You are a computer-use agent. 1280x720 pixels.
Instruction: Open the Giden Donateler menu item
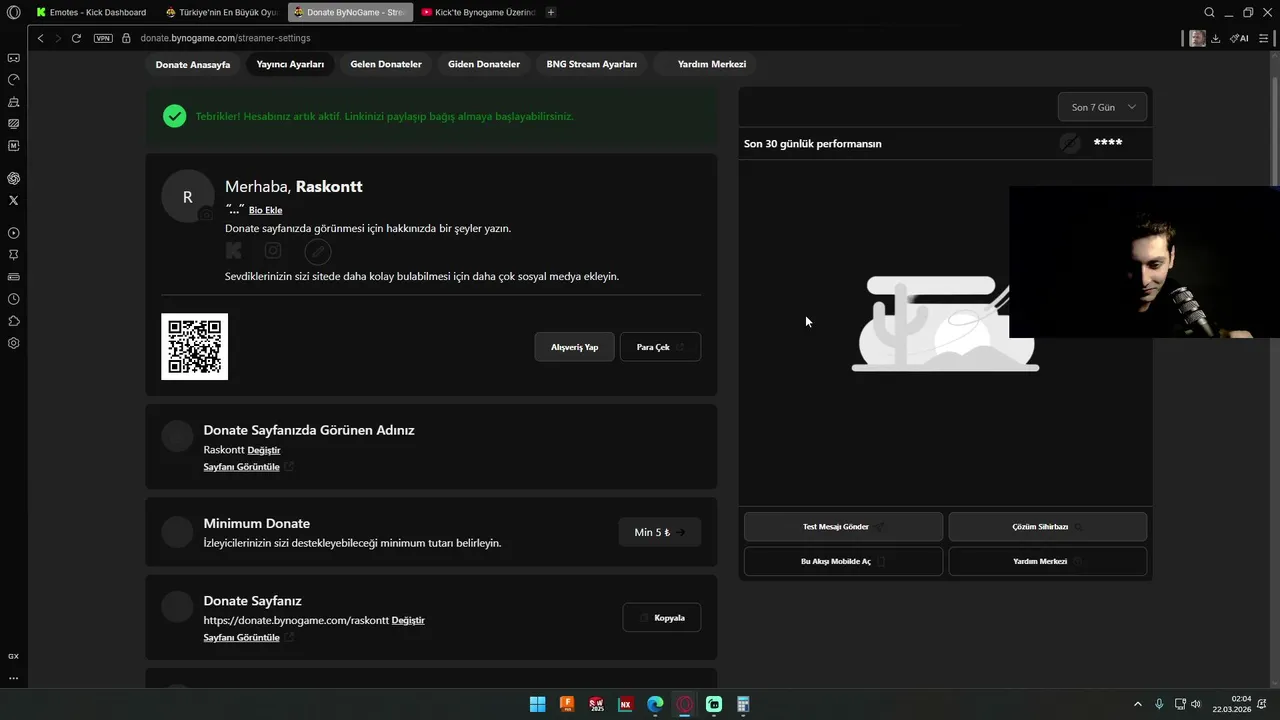(484, 64)
